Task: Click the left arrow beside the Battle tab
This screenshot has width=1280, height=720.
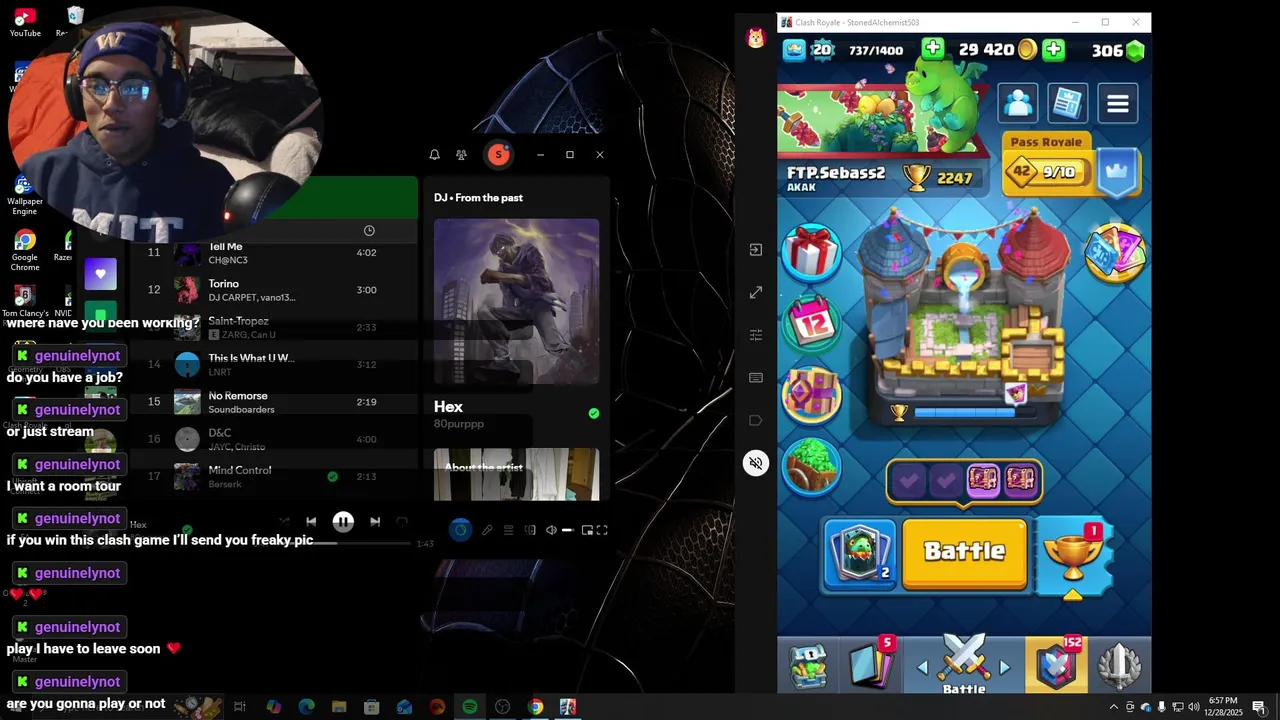Action: (923, 667)
